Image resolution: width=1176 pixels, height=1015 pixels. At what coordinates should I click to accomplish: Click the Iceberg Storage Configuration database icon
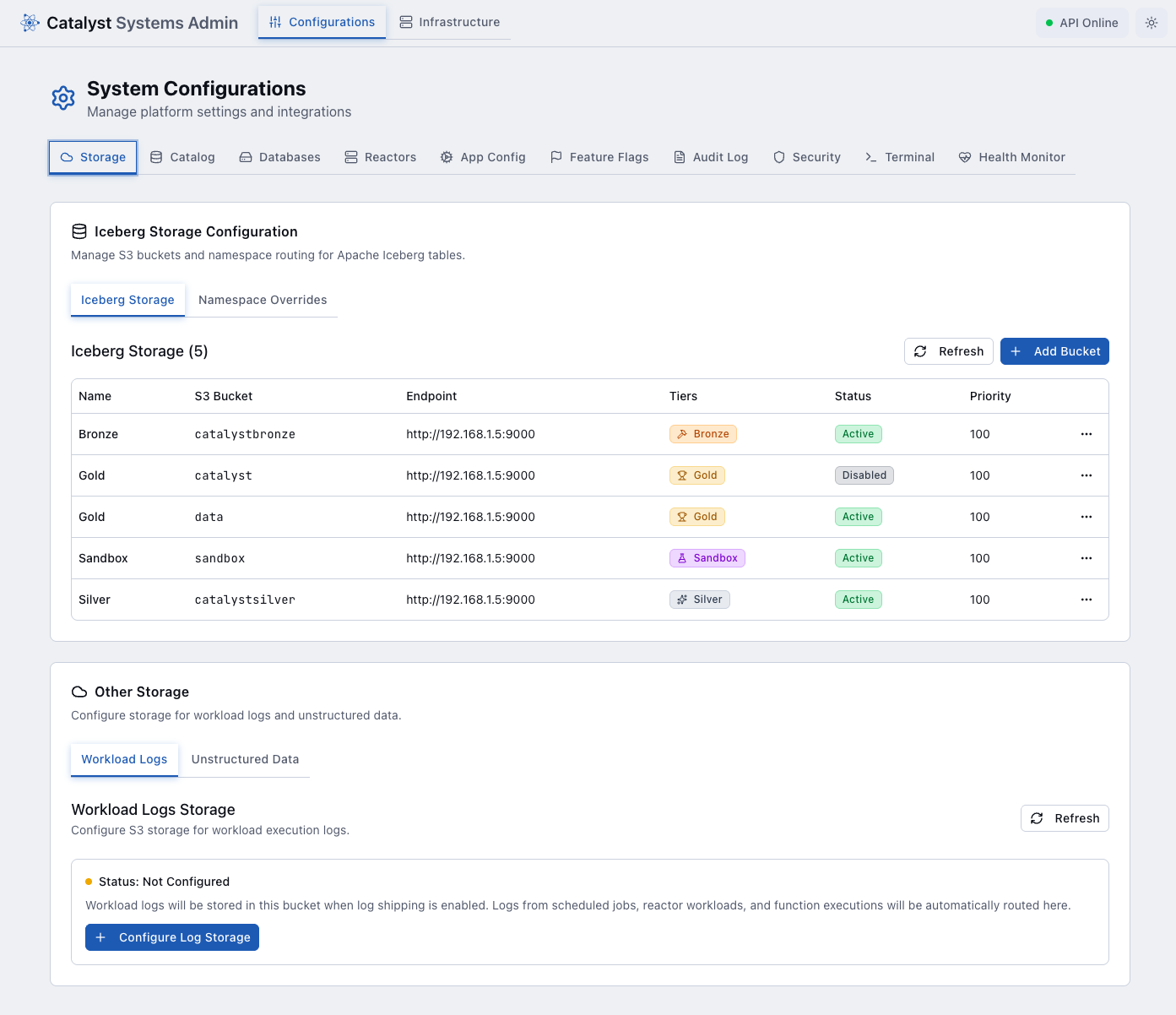(79, 231)
